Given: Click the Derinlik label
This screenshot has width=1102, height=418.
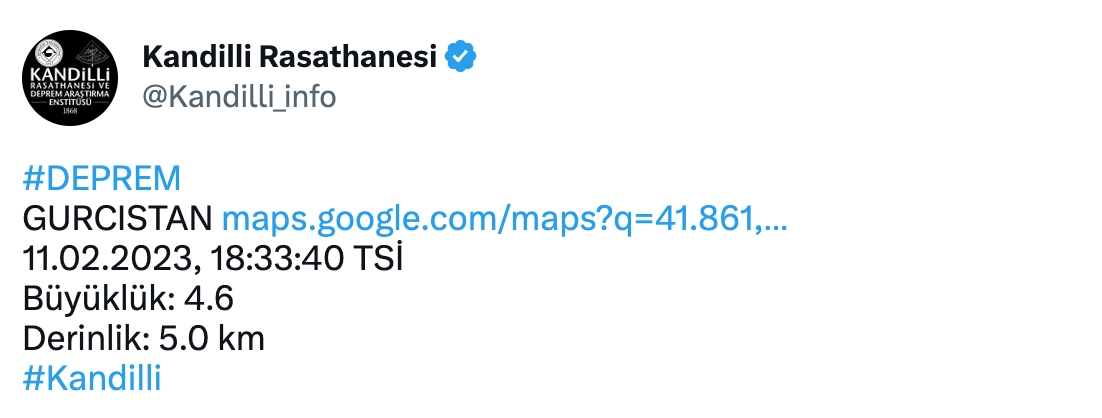Looking at the screenshot, I should click(x=86, y=339).
